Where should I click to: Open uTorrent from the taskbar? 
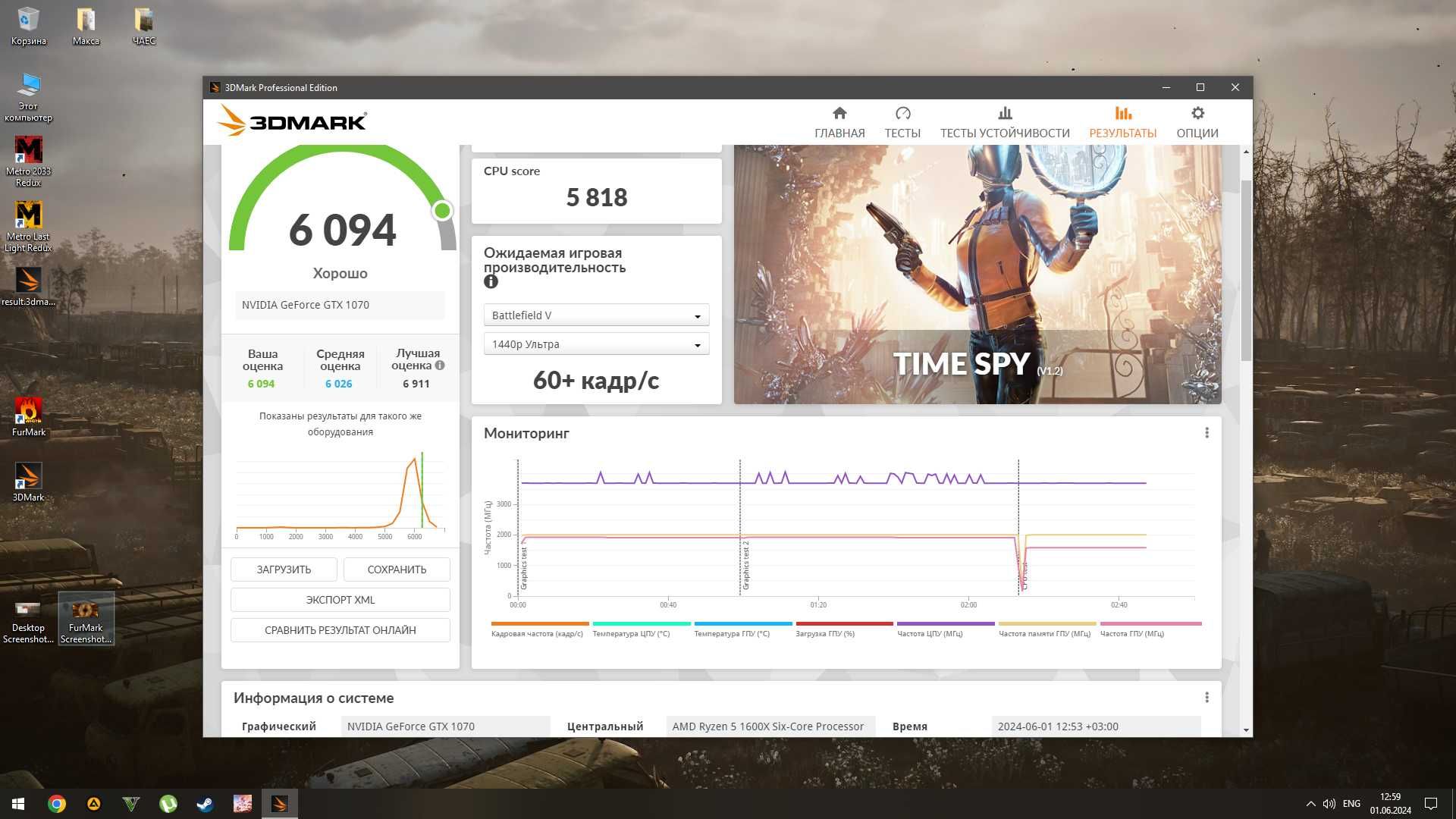(x=168, y=804)
